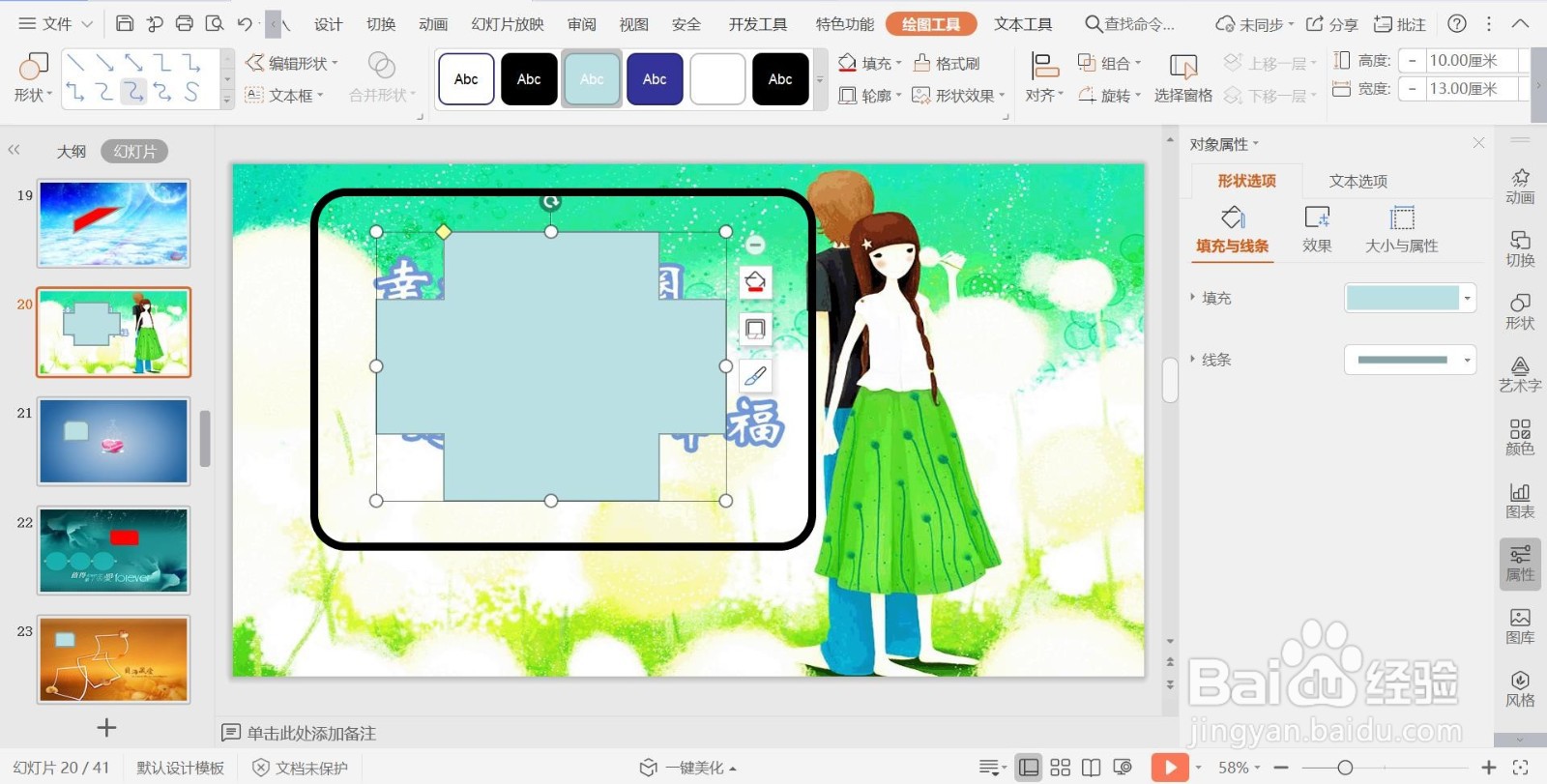Switch to the 设计 design ribbon tab
1547x784 pixels.
tap(328, 24)
